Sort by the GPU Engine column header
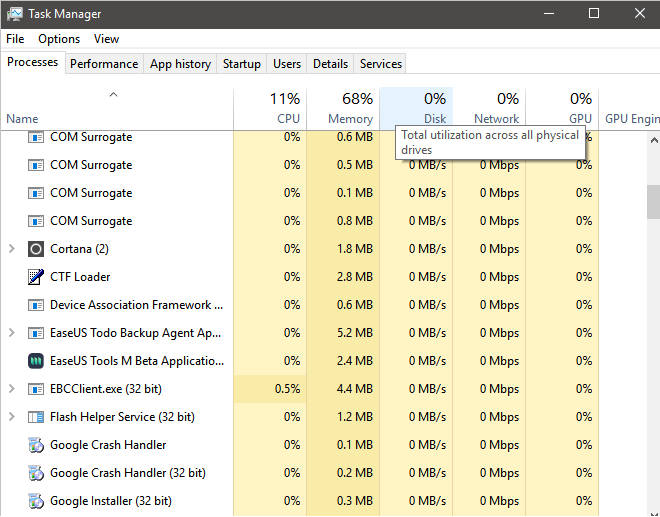660x517 pixels. [630, 109]
